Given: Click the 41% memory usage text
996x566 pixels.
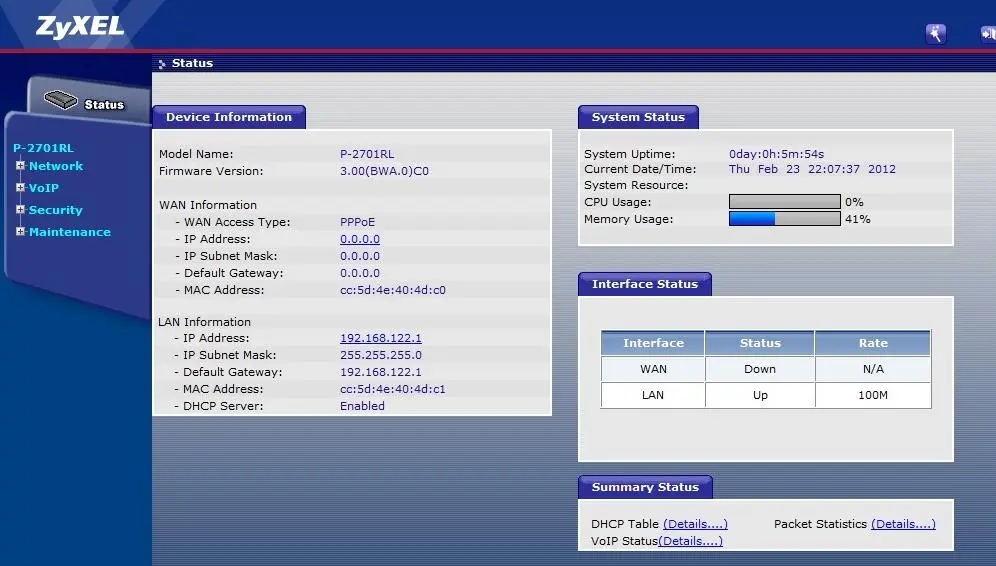Looking at the screenshot, I should (x=858, y=219).
